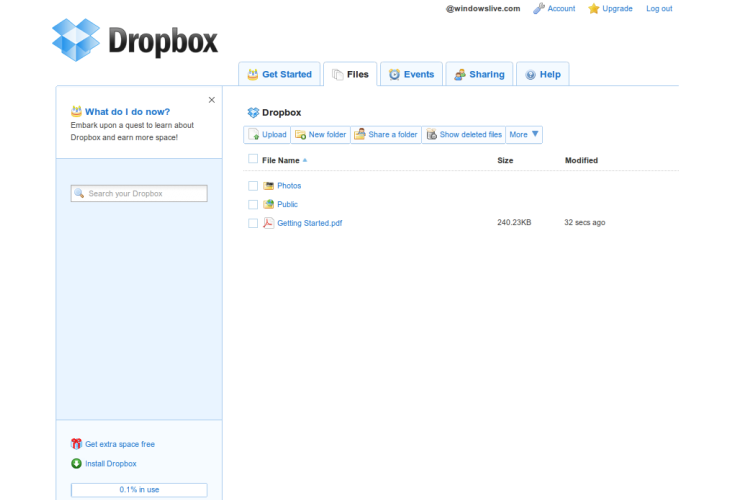750x500 pixels.
Task: Toggle the select-all files checkbox
Action: point(253,159)
